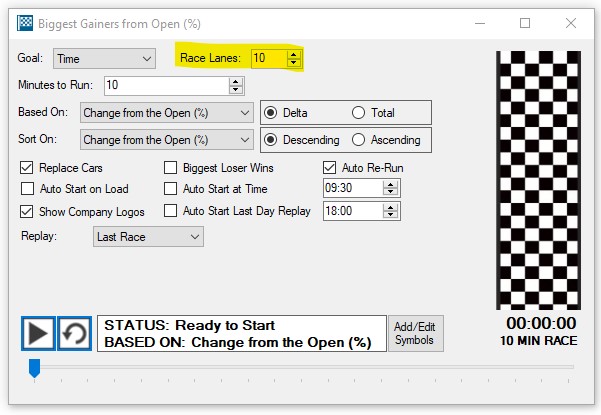This screenshot has width=601, height=415.
Task: Open the Replay dropdown showing Last Race
Action: pos(148,237)
